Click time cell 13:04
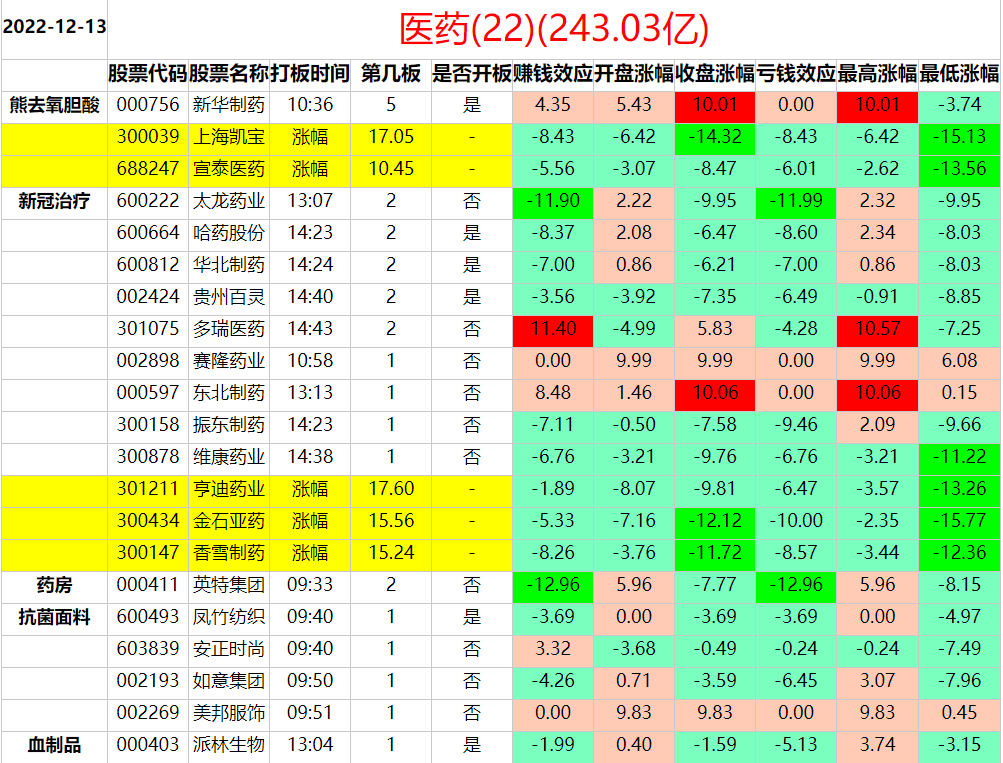 click(310, 745)
